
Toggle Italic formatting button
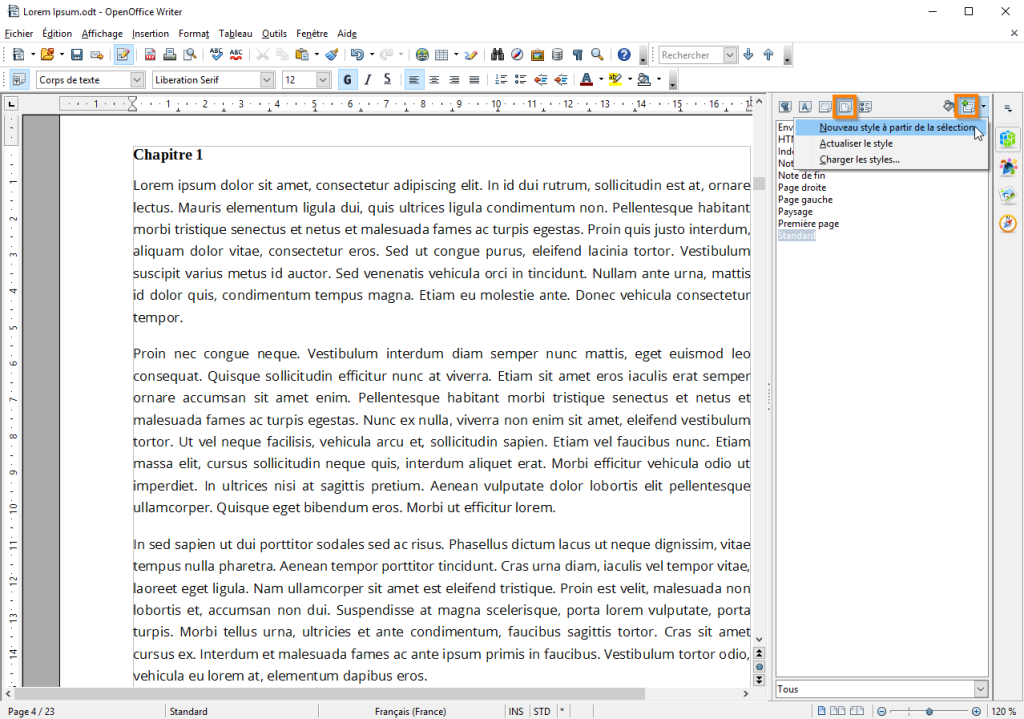pos(367,80)
